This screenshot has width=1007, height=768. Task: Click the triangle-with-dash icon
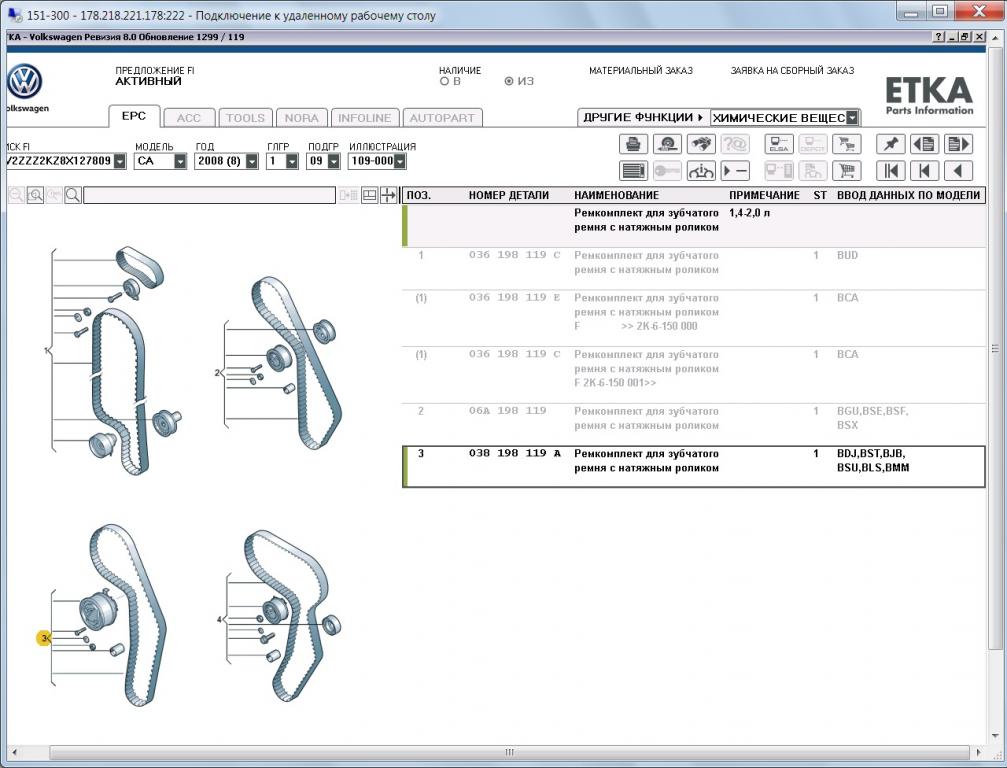click(735, 171)
